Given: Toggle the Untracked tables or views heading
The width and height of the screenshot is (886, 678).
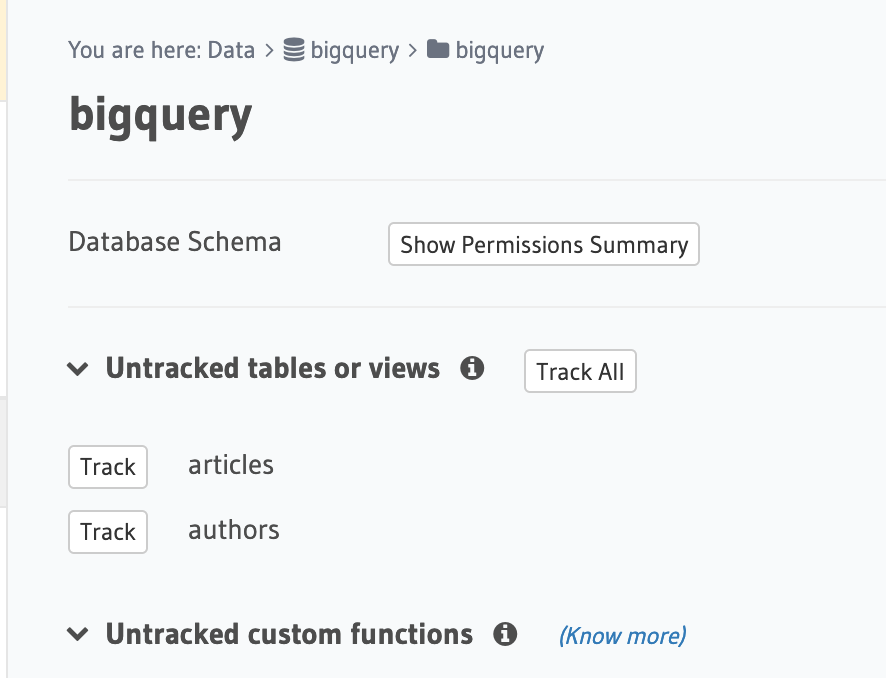Looking at the screenshot, I should (272, 369).
